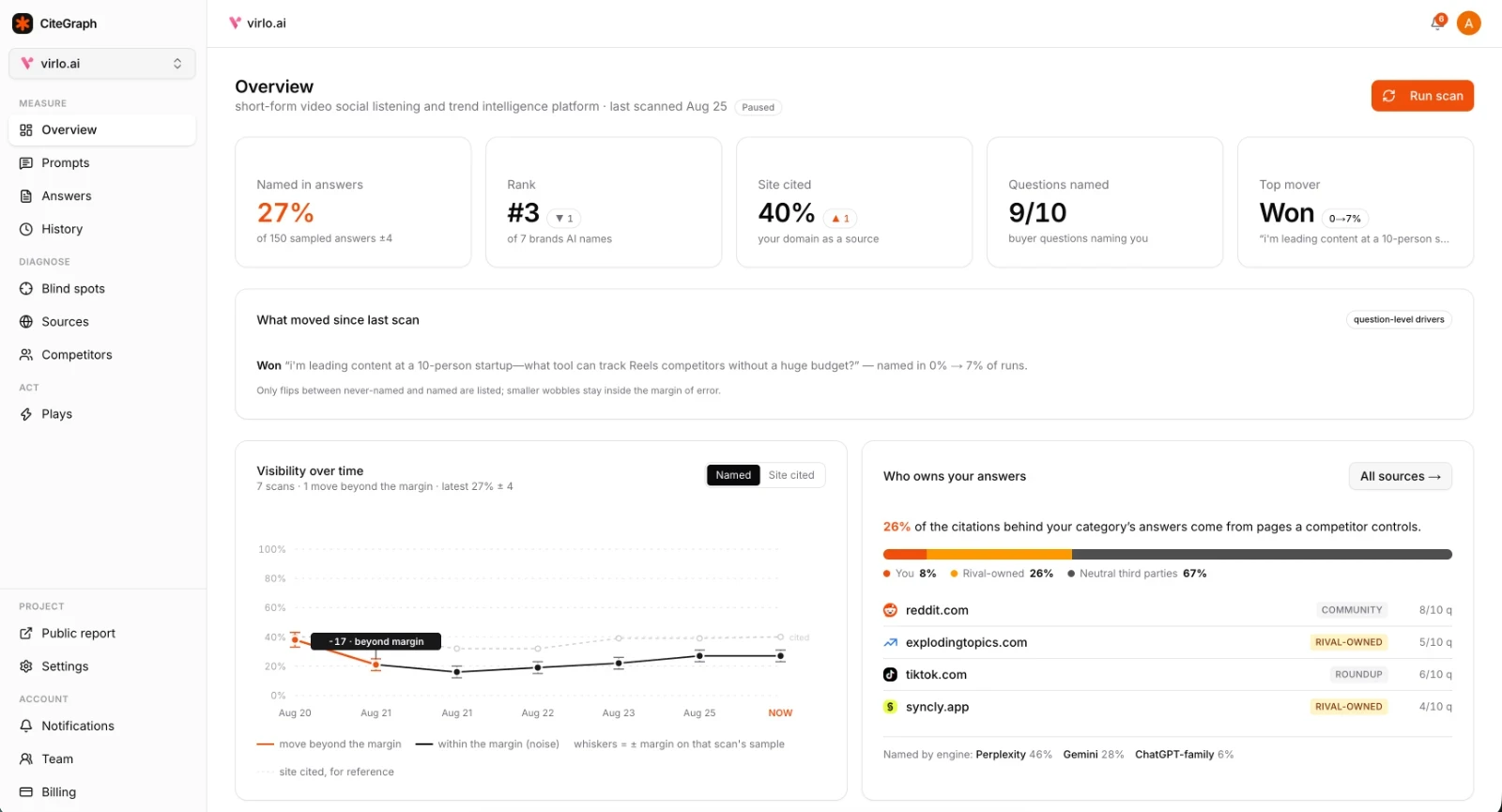Image resolution: width=1502 pixels, height=812 pixels.
Task: Go to Plays lightning icon item
Action: 102,414
